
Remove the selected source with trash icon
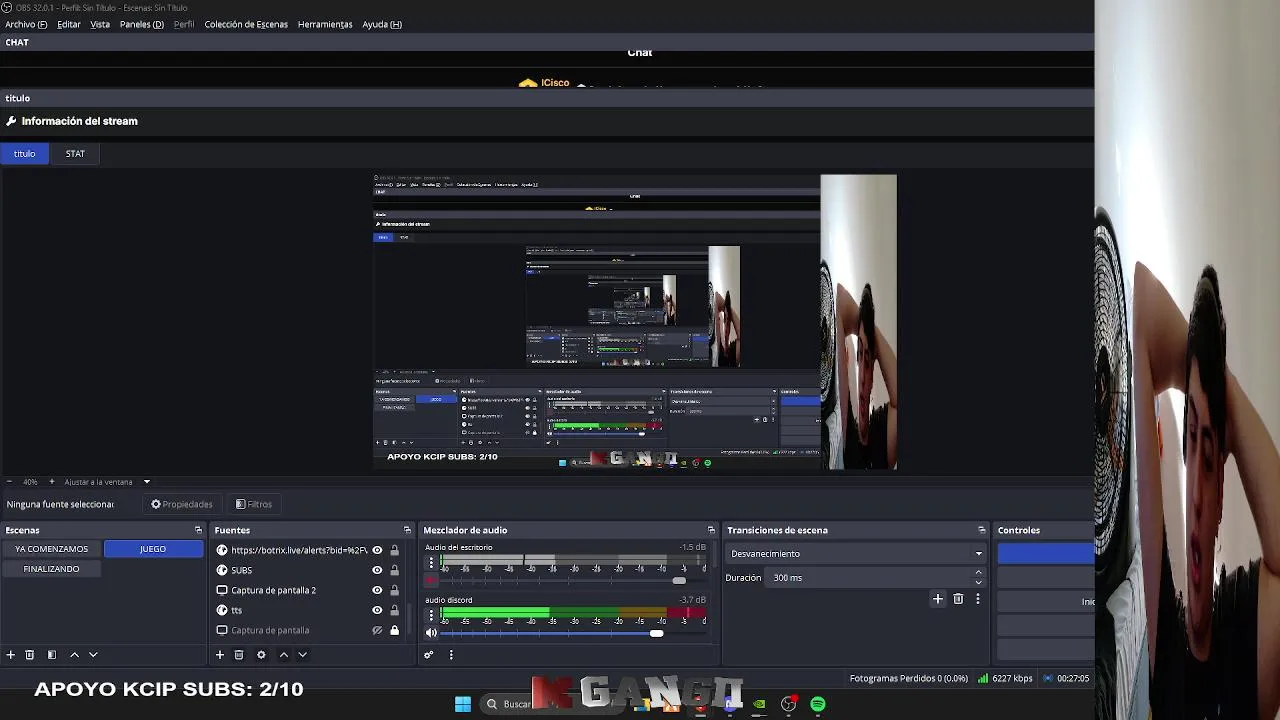click(238, 655)
